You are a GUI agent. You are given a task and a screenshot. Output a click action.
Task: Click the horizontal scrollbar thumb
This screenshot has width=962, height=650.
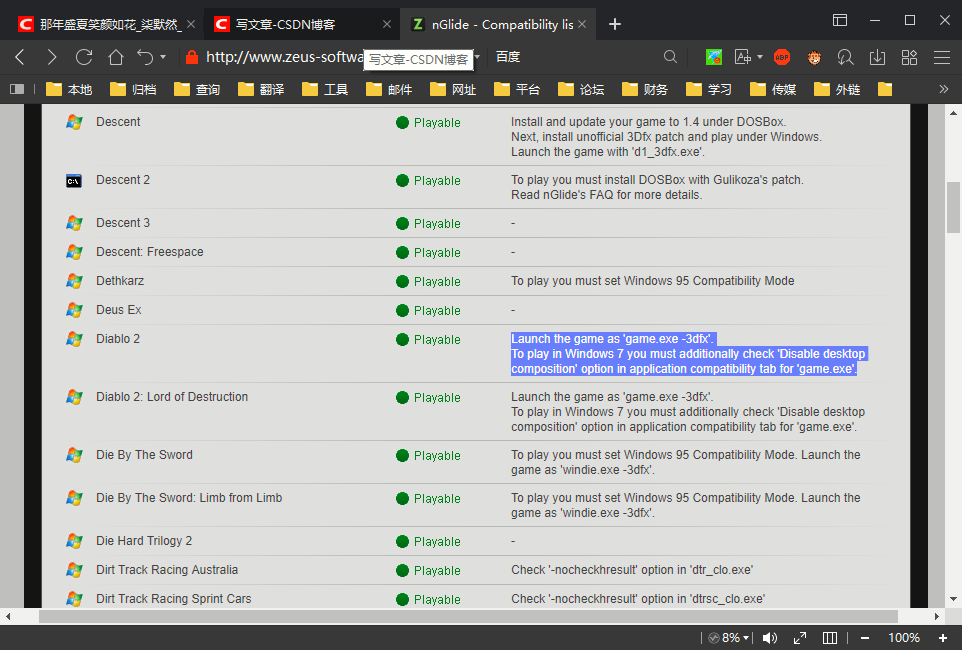(468, 616)
